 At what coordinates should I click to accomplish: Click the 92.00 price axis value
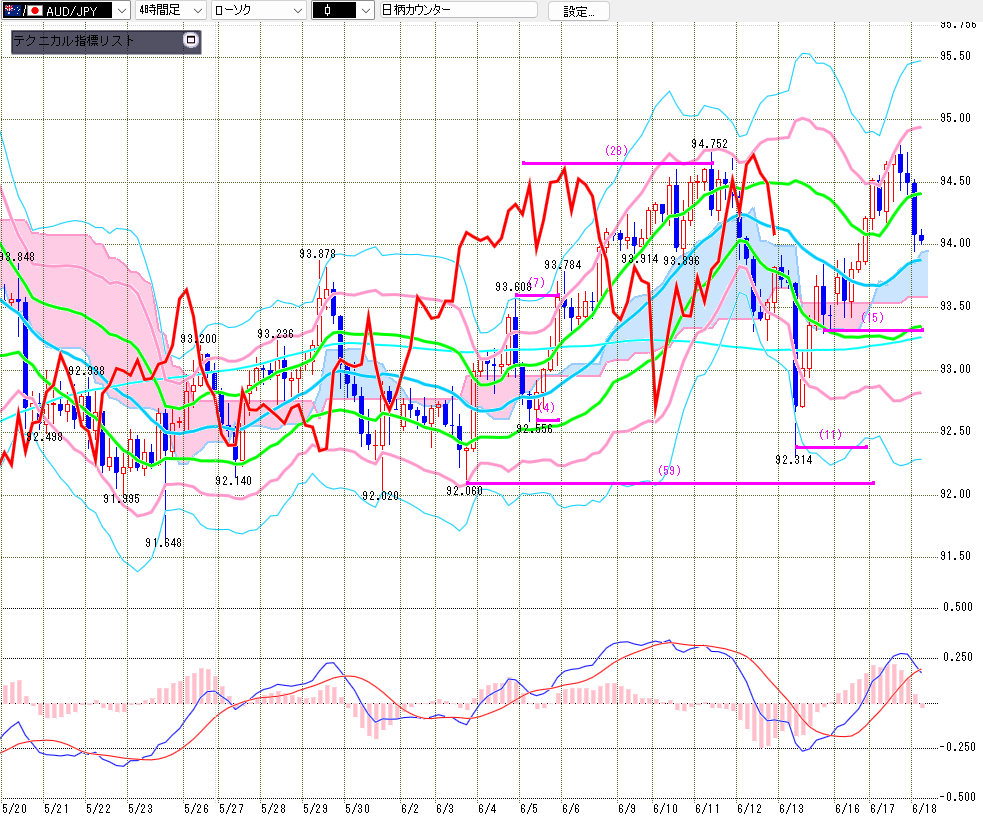click(955, 494)
